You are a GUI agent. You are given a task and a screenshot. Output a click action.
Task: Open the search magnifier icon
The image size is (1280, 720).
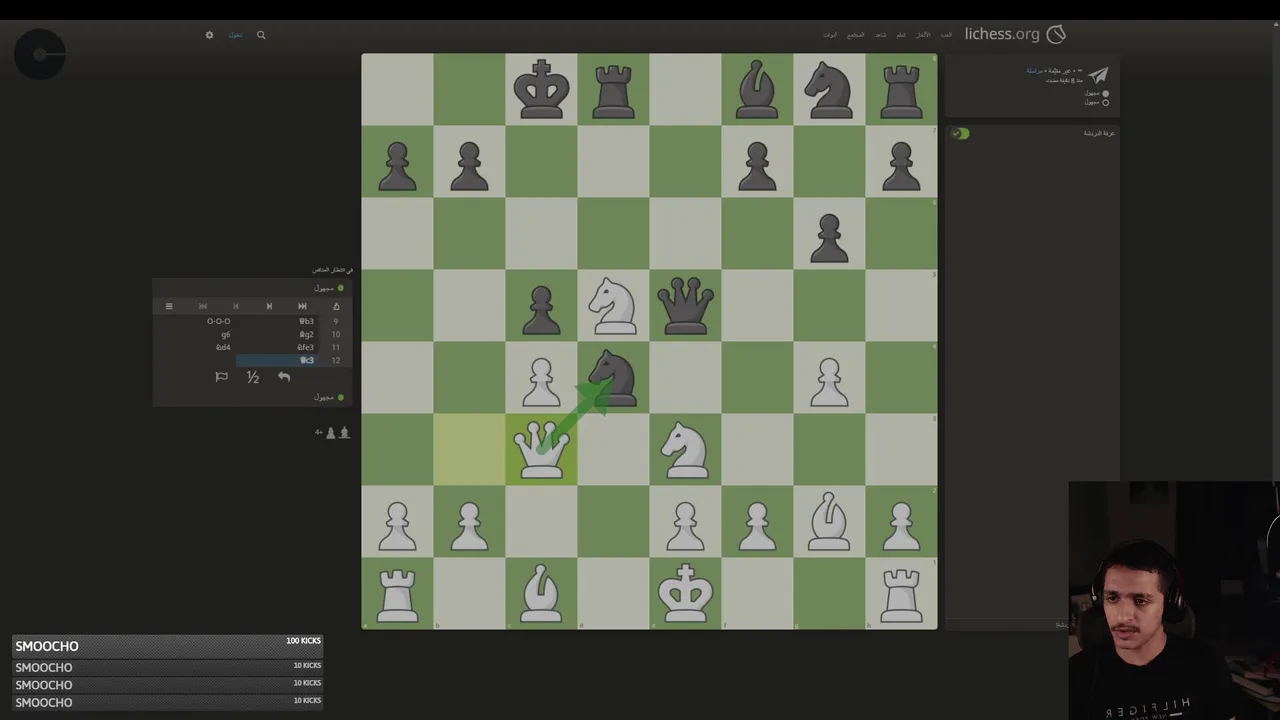[261, 35]
